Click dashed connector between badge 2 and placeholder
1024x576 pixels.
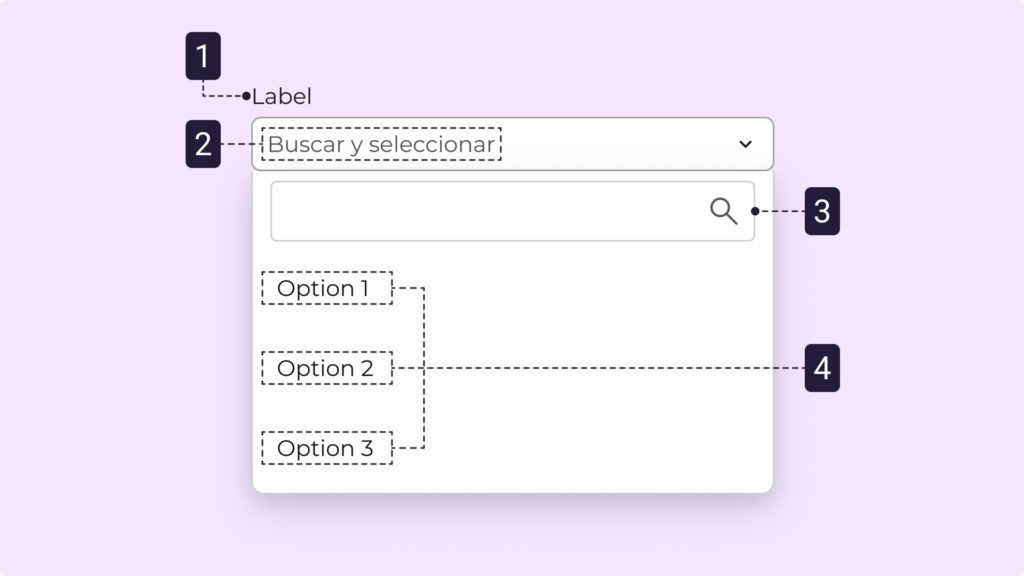240,144
